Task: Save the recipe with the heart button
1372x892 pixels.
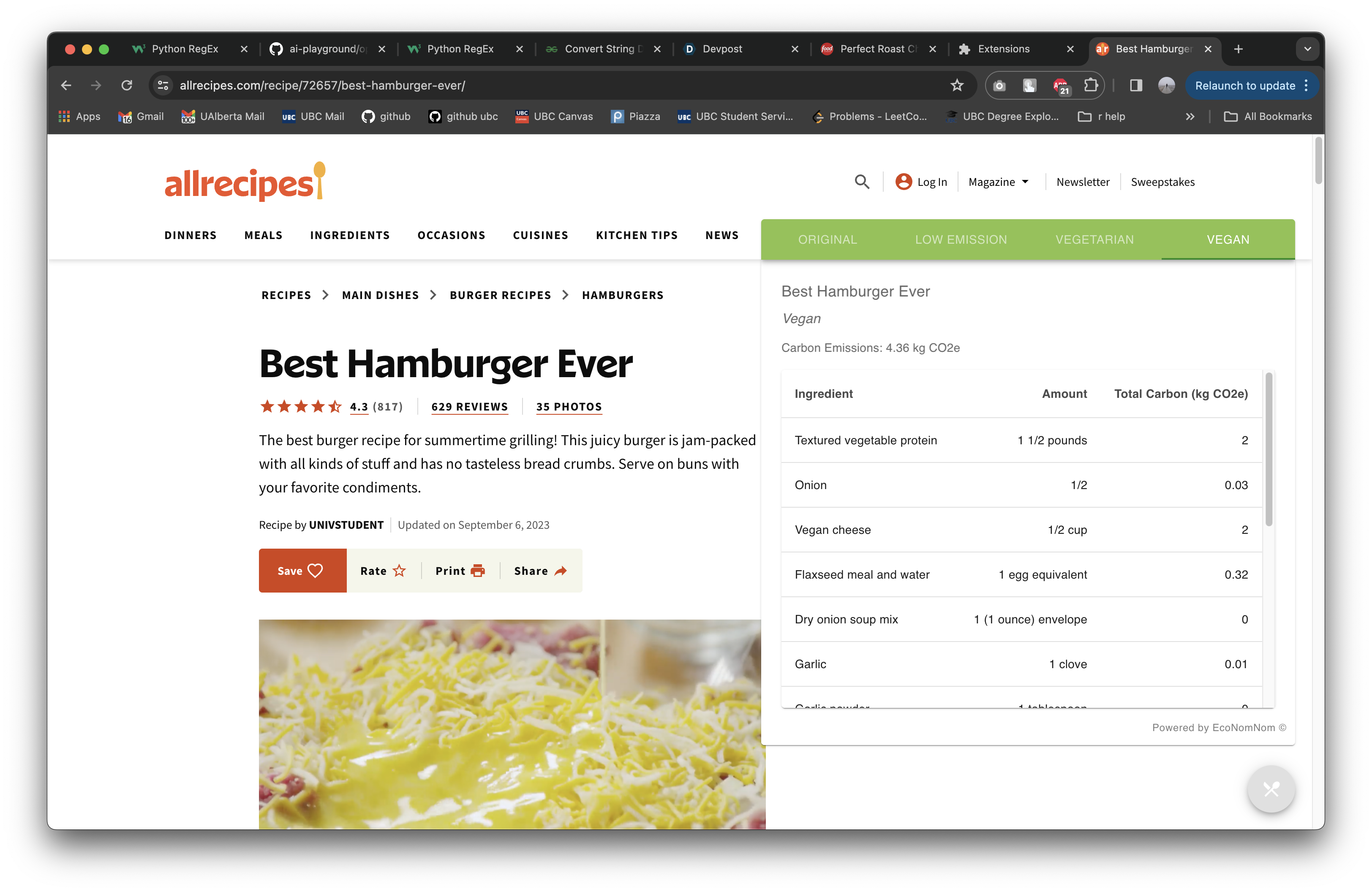Action: tap(302, 571)
